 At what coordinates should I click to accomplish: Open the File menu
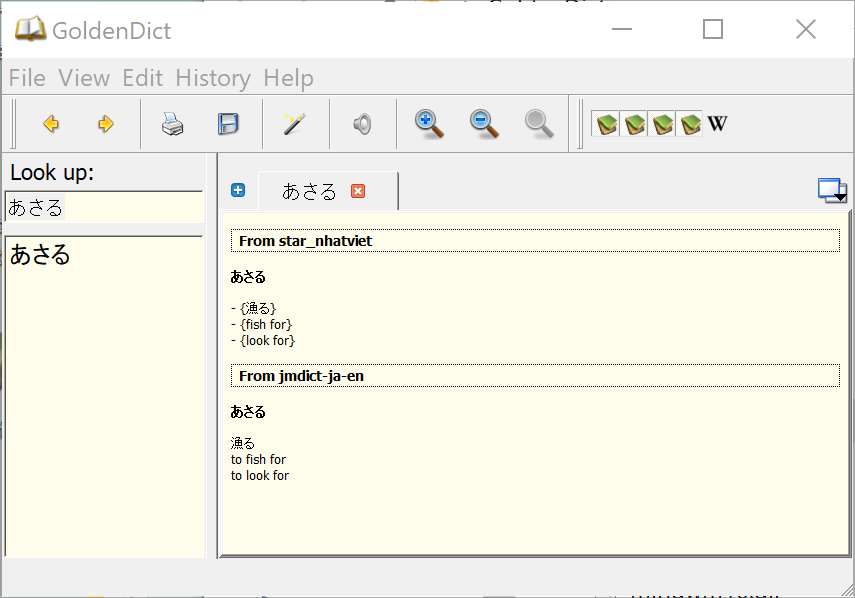point(27,78)
